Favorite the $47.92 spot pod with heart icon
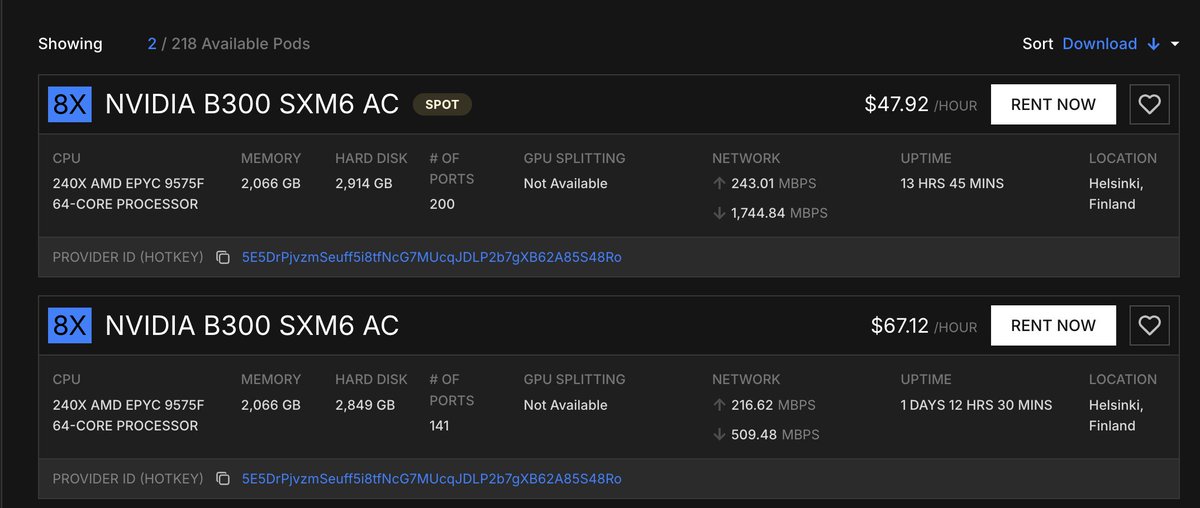 pyautogui.click(x=1149, y=104)
